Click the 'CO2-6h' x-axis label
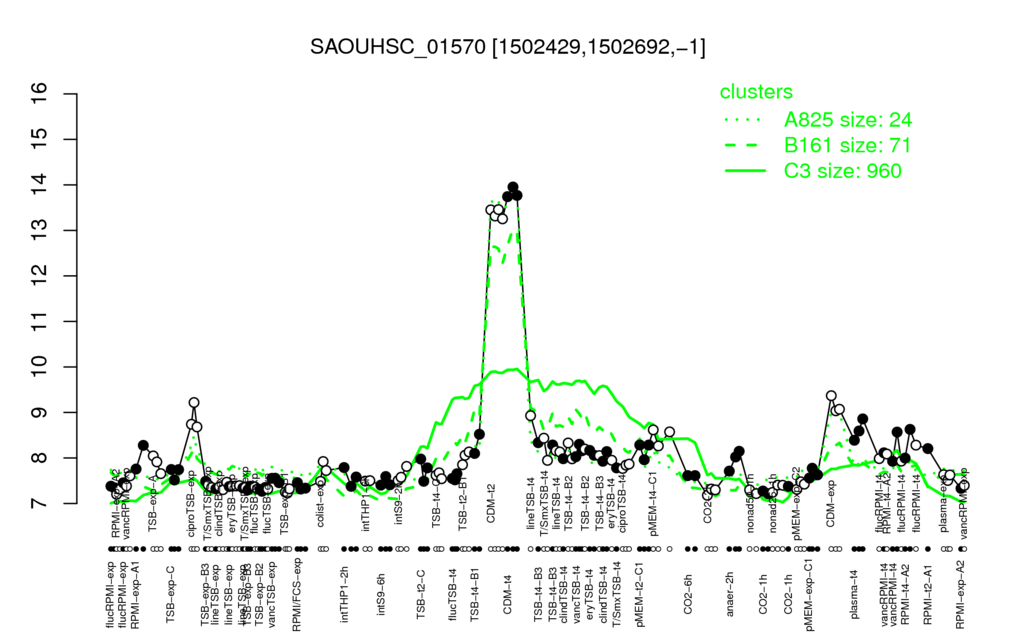 click(x=687, y=595)
